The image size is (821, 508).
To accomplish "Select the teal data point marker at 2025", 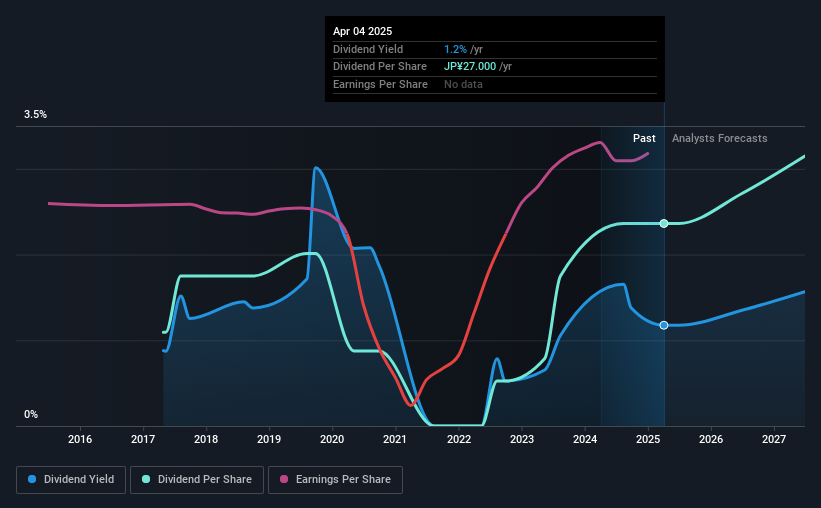I will tap(664, 224).
